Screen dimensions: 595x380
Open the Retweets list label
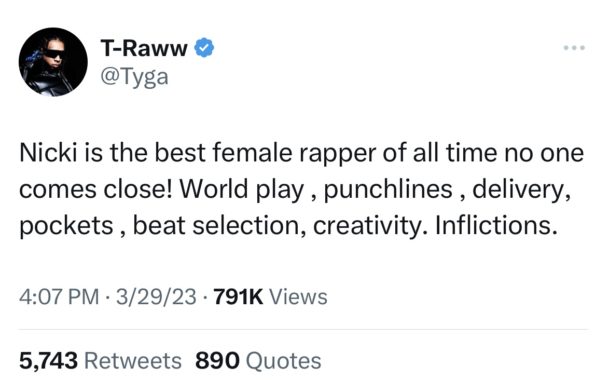pyautogui.click(x=133, y=360)
